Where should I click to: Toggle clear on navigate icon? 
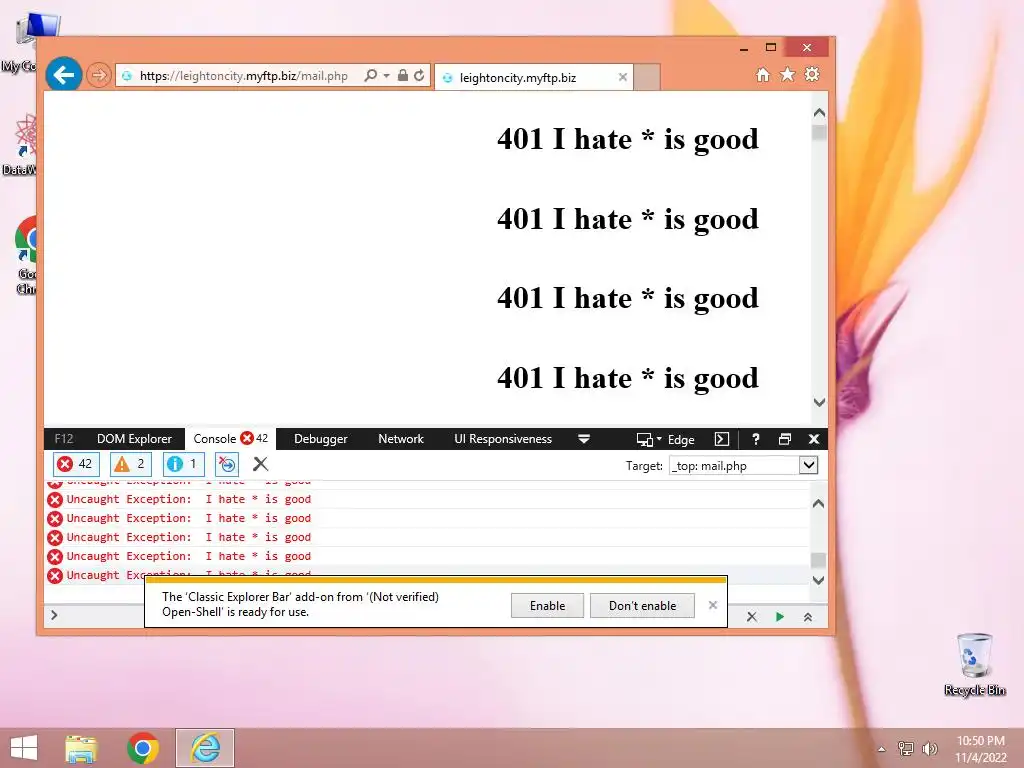point(227,464)
